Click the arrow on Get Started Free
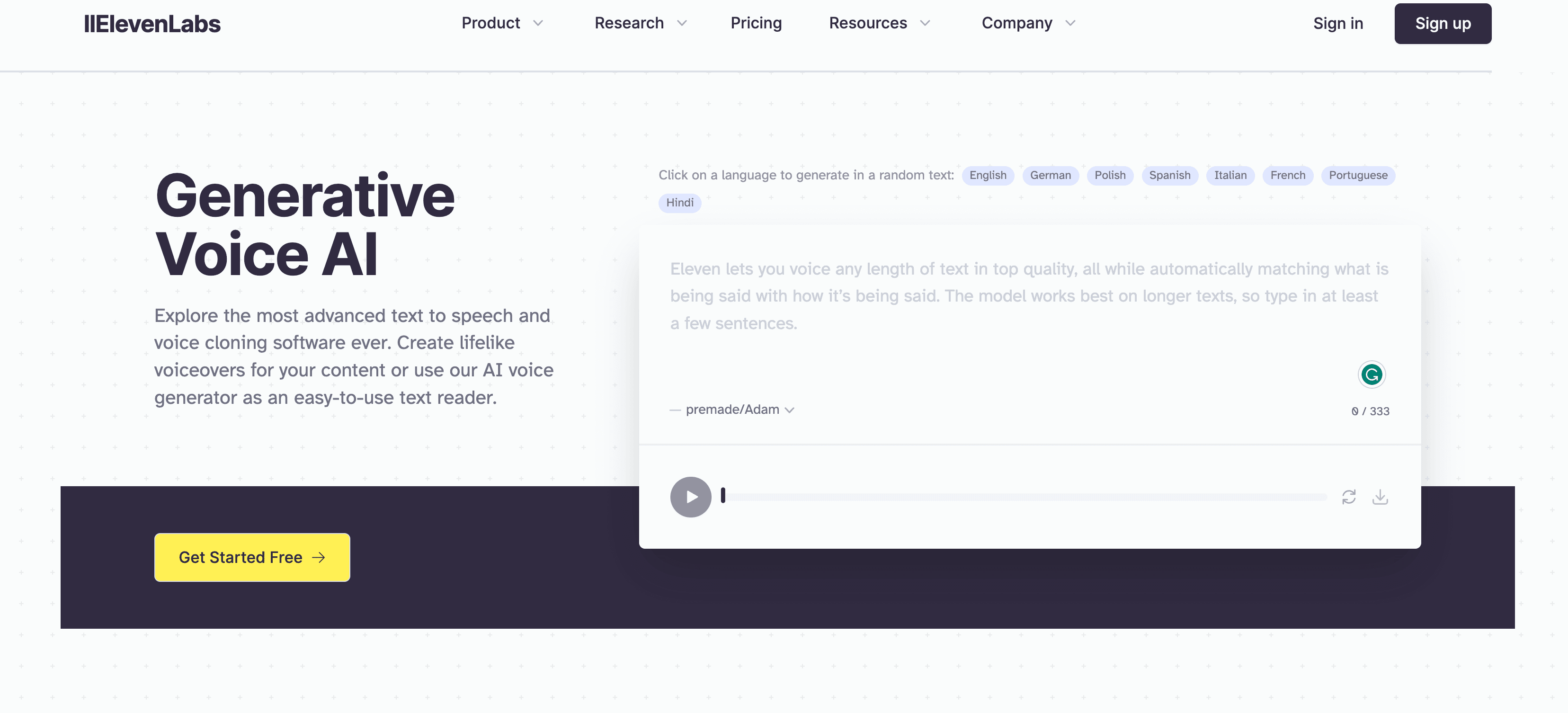The height and width of the screenshot is (713, 1568). point(318,557)
